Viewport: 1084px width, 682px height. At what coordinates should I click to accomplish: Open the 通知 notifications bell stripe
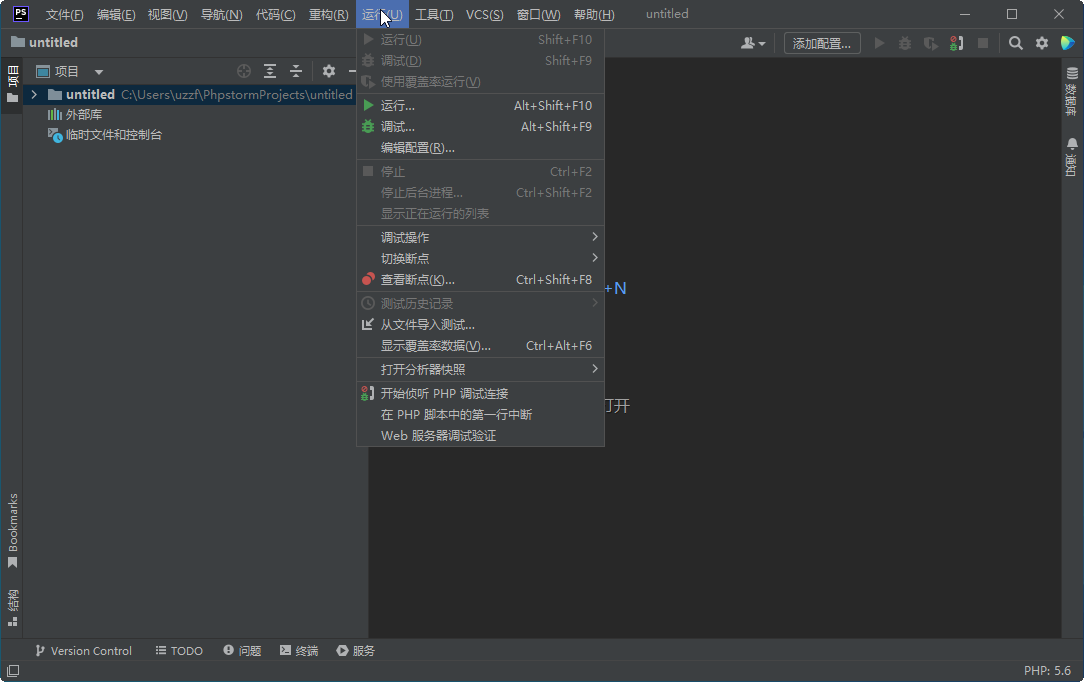[x=1072, y=157]
